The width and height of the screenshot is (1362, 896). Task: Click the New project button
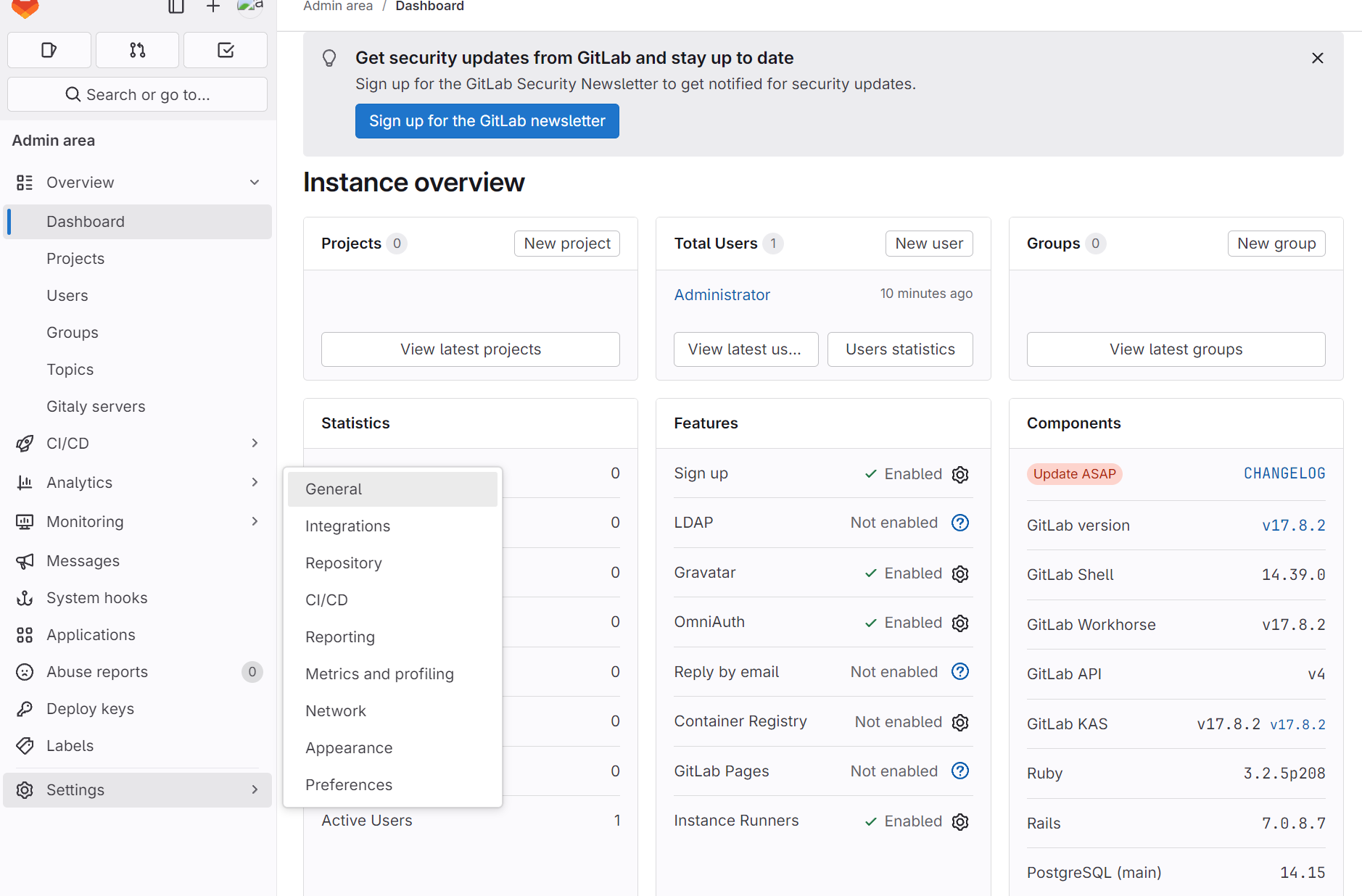(567, 244)
